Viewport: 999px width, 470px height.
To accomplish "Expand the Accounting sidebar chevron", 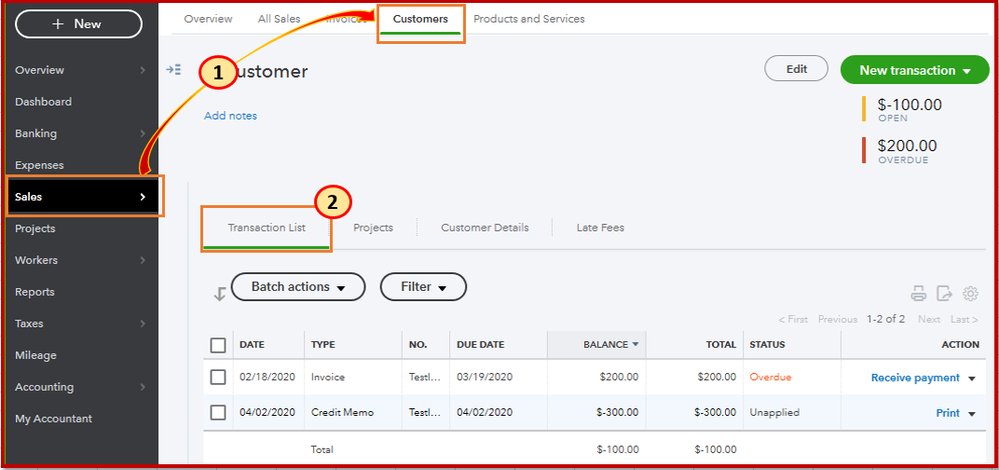I will (x=143, y=387).
